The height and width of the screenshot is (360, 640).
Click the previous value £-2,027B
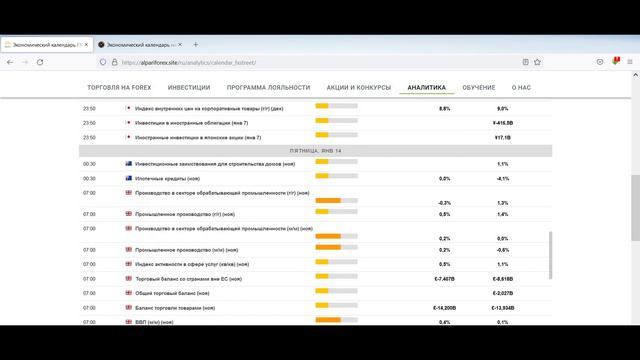pyautogui.click(x=502, y=293)
